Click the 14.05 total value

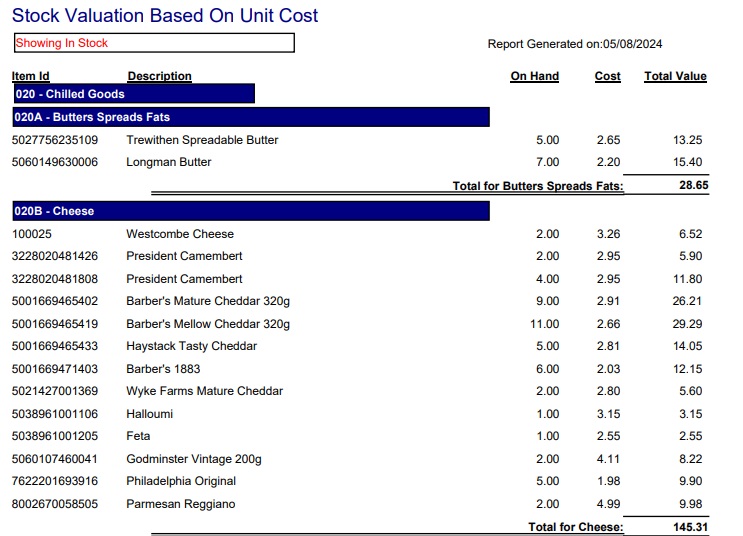coord(687,346)
